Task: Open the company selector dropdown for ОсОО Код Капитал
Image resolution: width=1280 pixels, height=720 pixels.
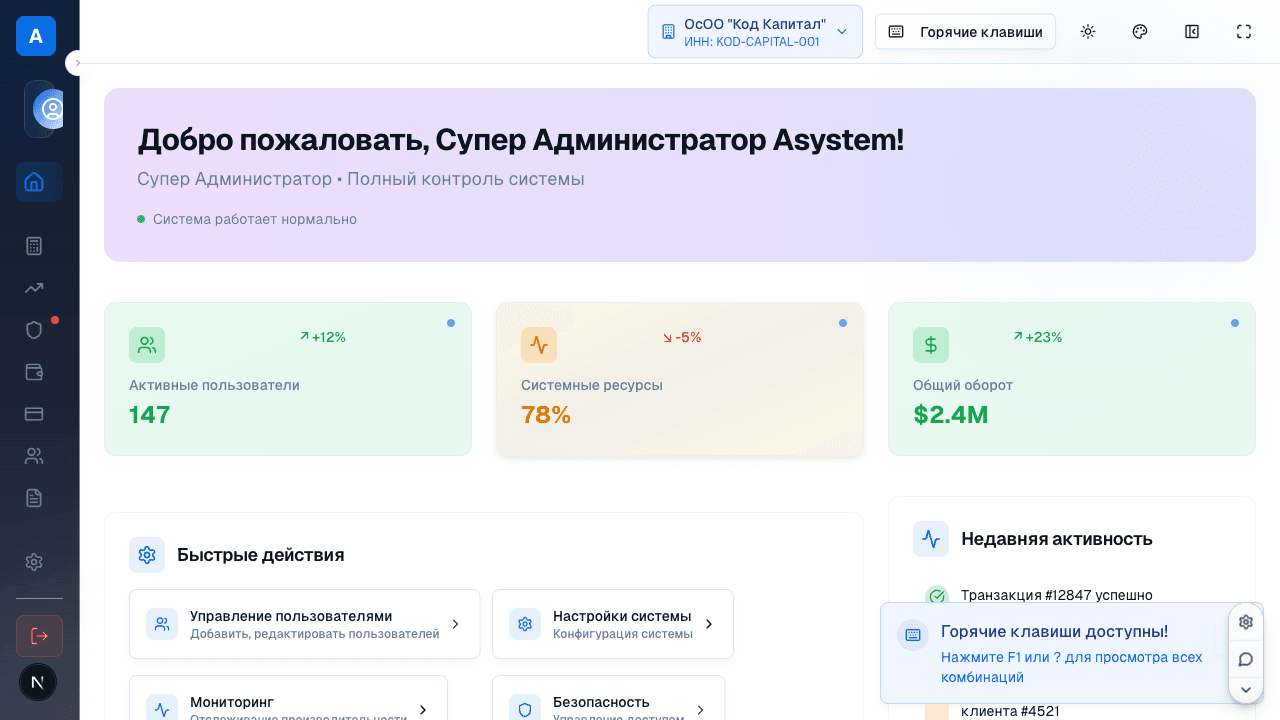Action: coord(755,31)
